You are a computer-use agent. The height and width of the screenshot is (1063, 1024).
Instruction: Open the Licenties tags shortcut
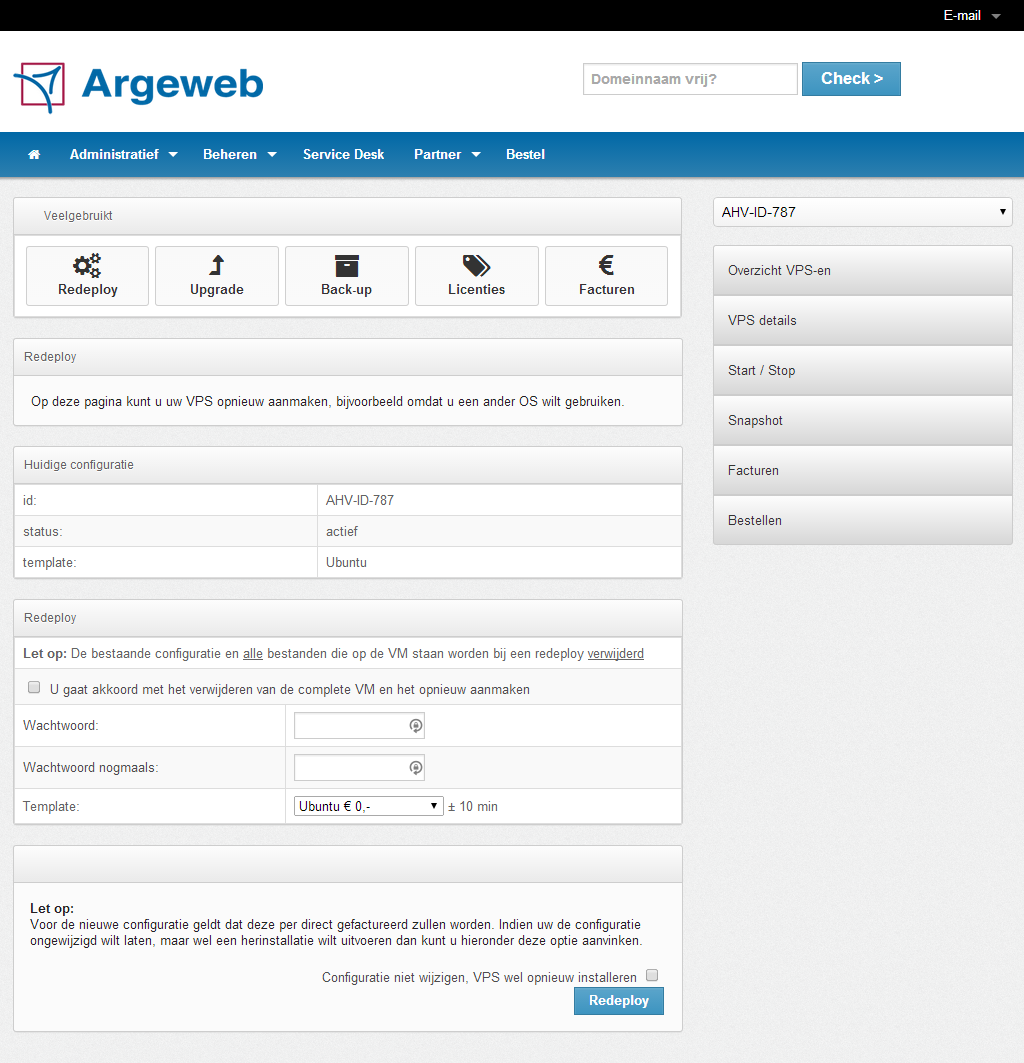click(x=476, y=276)
